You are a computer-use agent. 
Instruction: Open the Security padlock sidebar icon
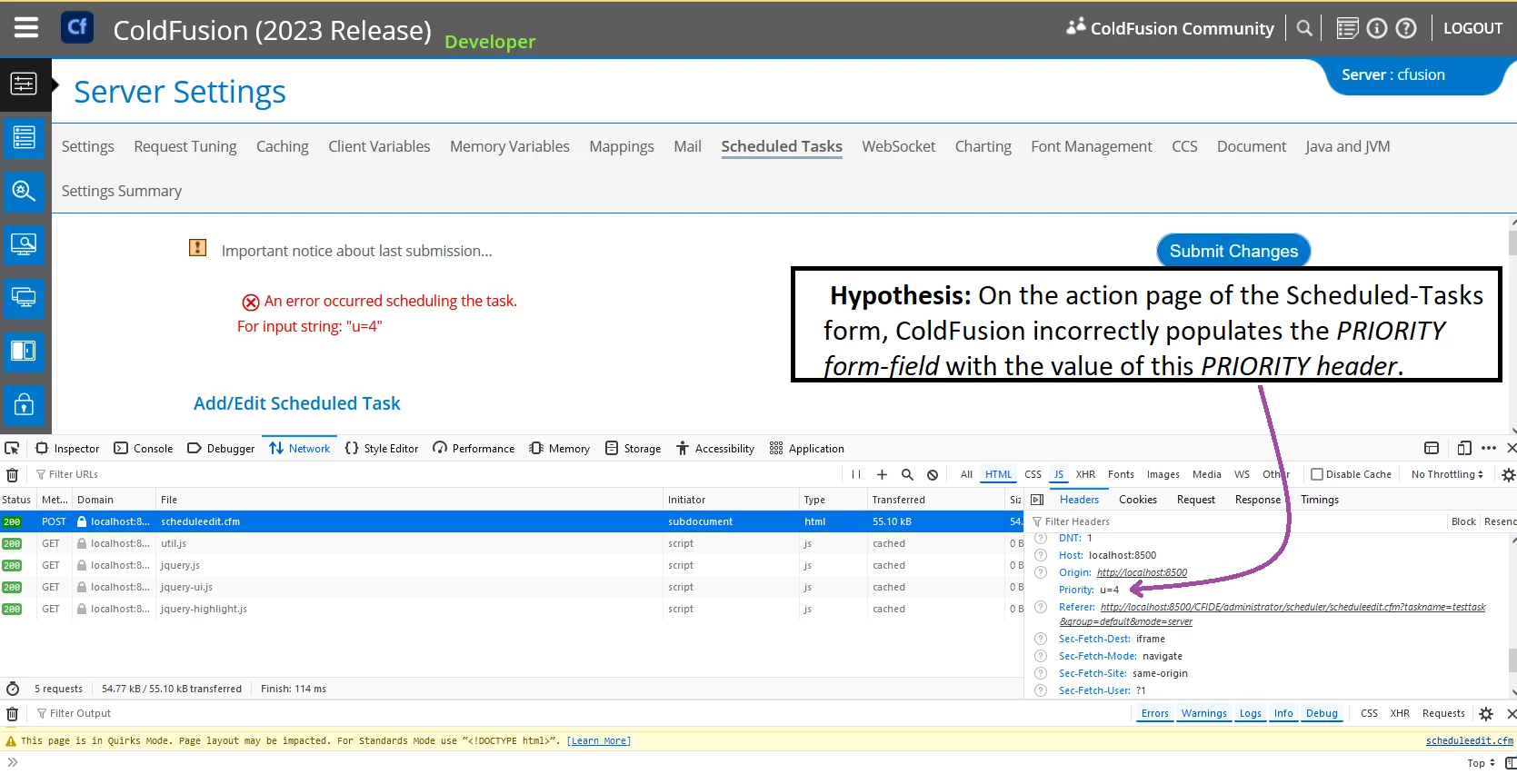click(24, 404)
